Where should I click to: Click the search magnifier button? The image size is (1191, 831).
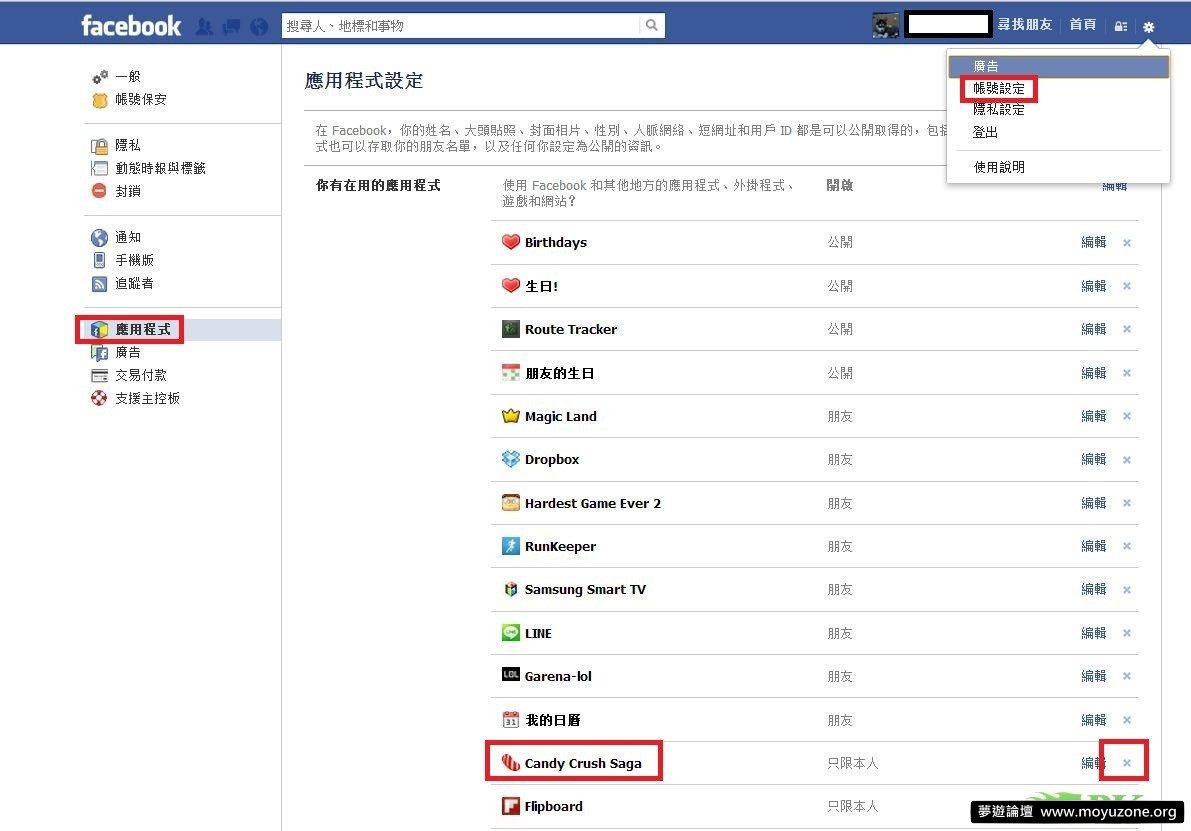coord(652,25)
